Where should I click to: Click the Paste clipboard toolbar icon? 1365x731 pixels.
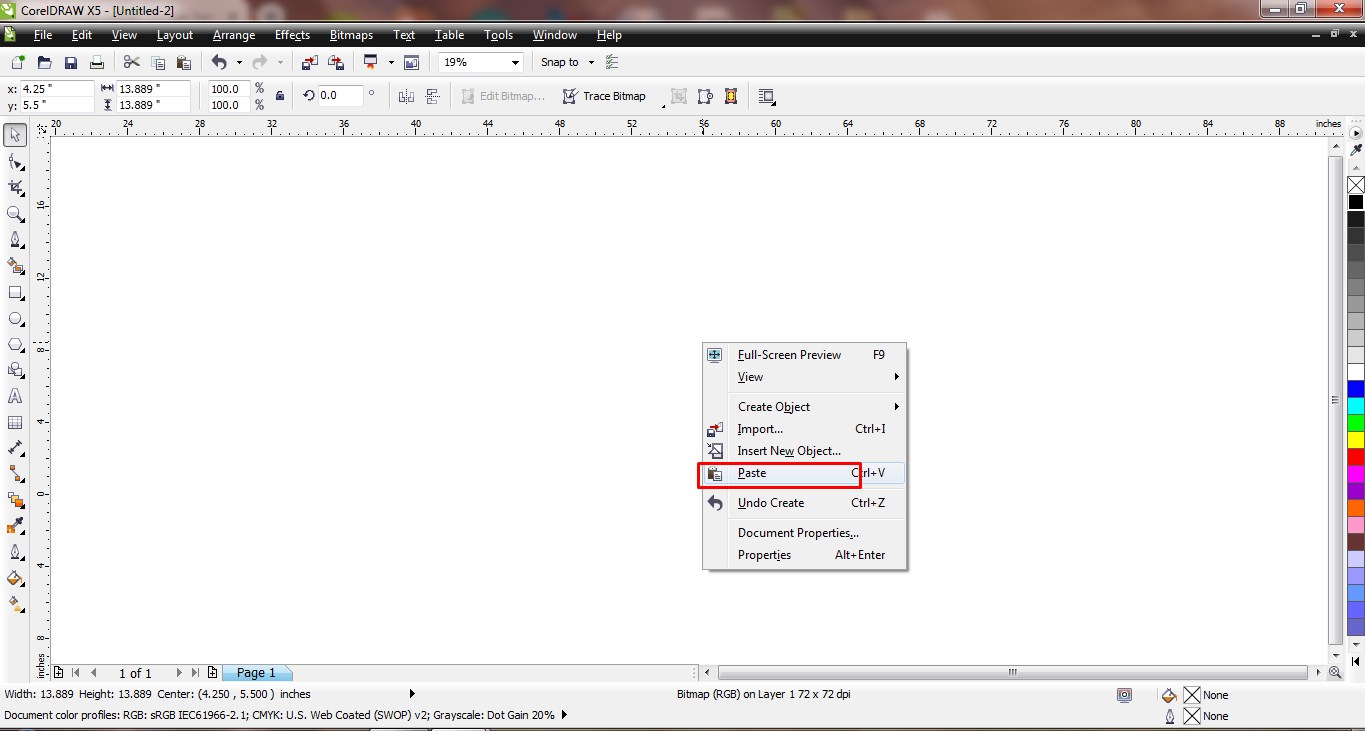click(183, 62)
